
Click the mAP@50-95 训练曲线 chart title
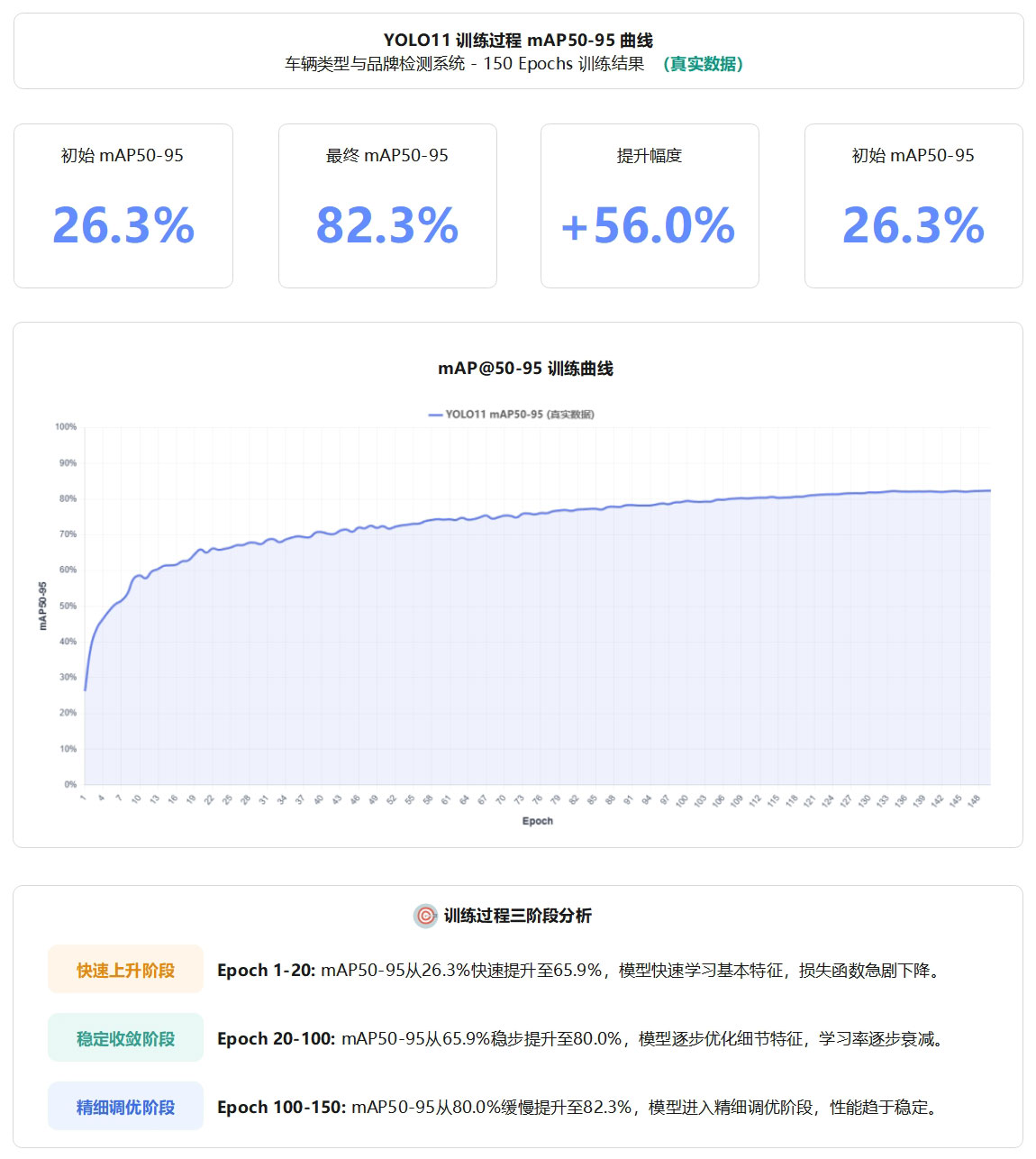tap(525, 369)
